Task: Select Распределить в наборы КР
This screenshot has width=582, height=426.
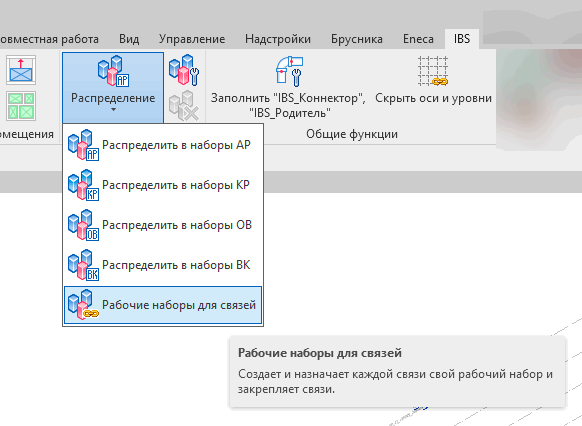Action: point(163,185)
